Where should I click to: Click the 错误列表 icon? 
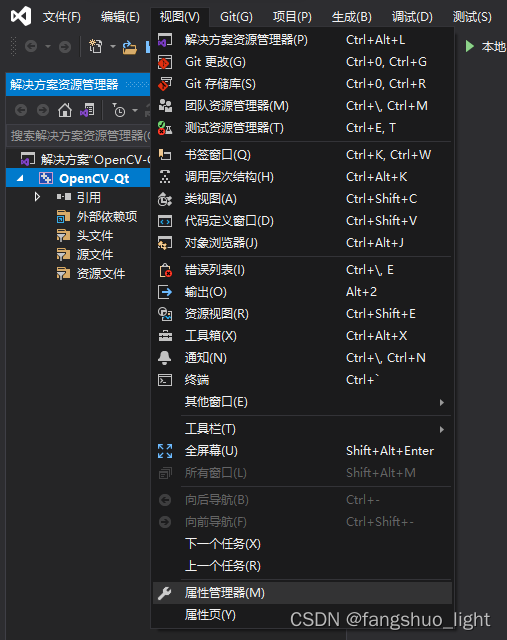[x=165, y=270]
